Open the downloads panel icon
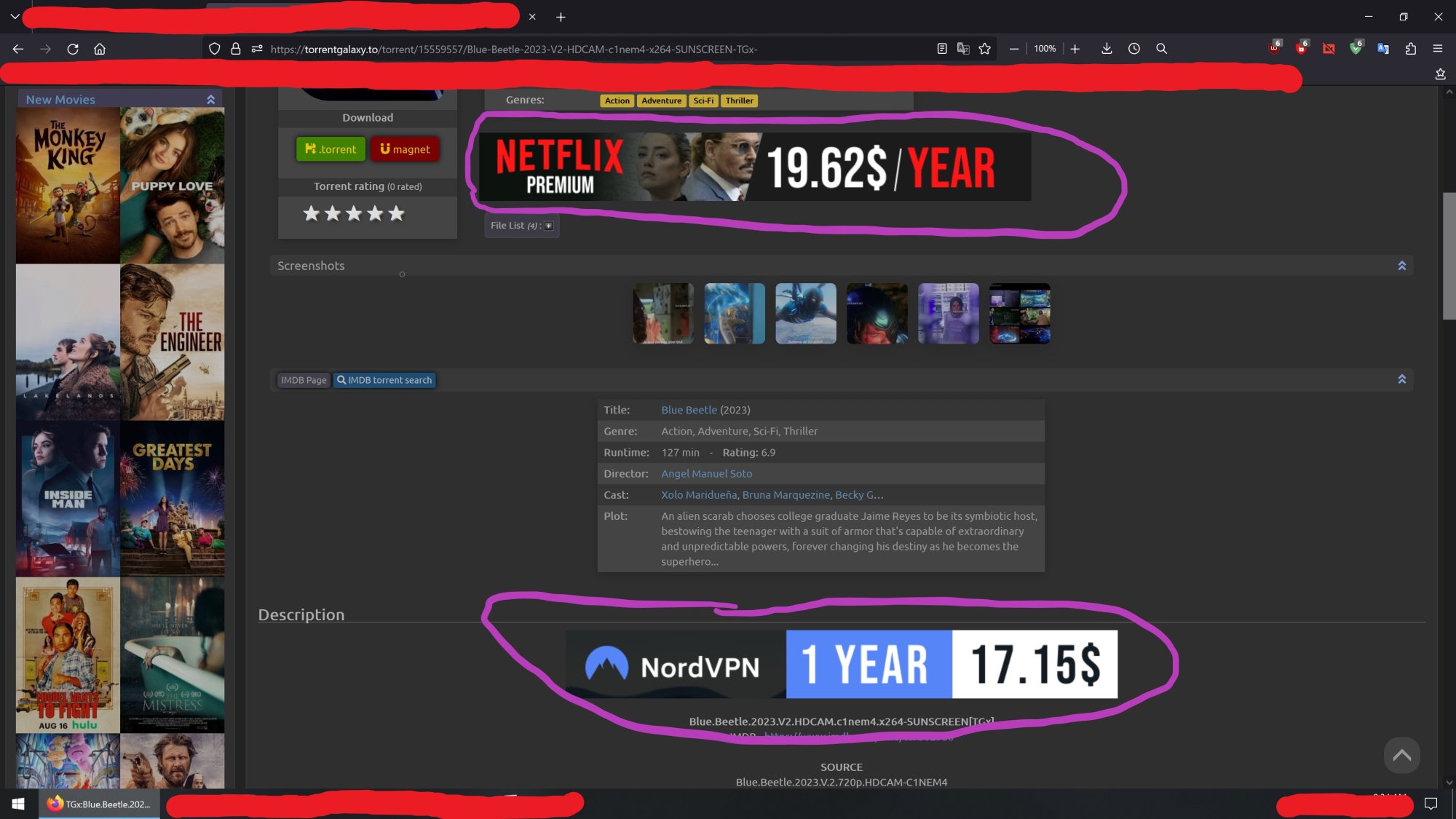The width and height of the screenshot is (1456, 819). click(x=1107, y=49)
